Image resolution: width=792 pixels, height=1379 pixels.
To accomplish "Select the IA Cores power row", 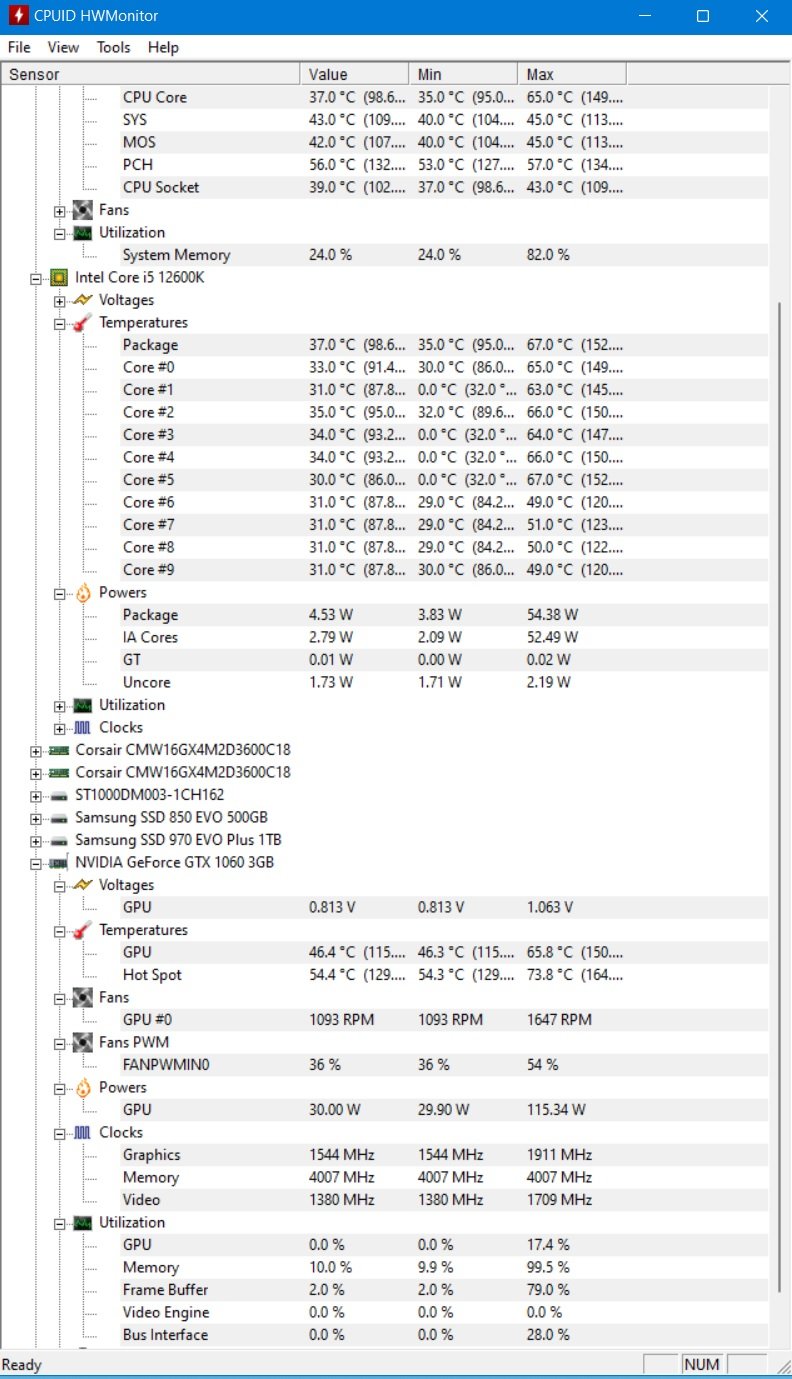I will click(443, 637).
